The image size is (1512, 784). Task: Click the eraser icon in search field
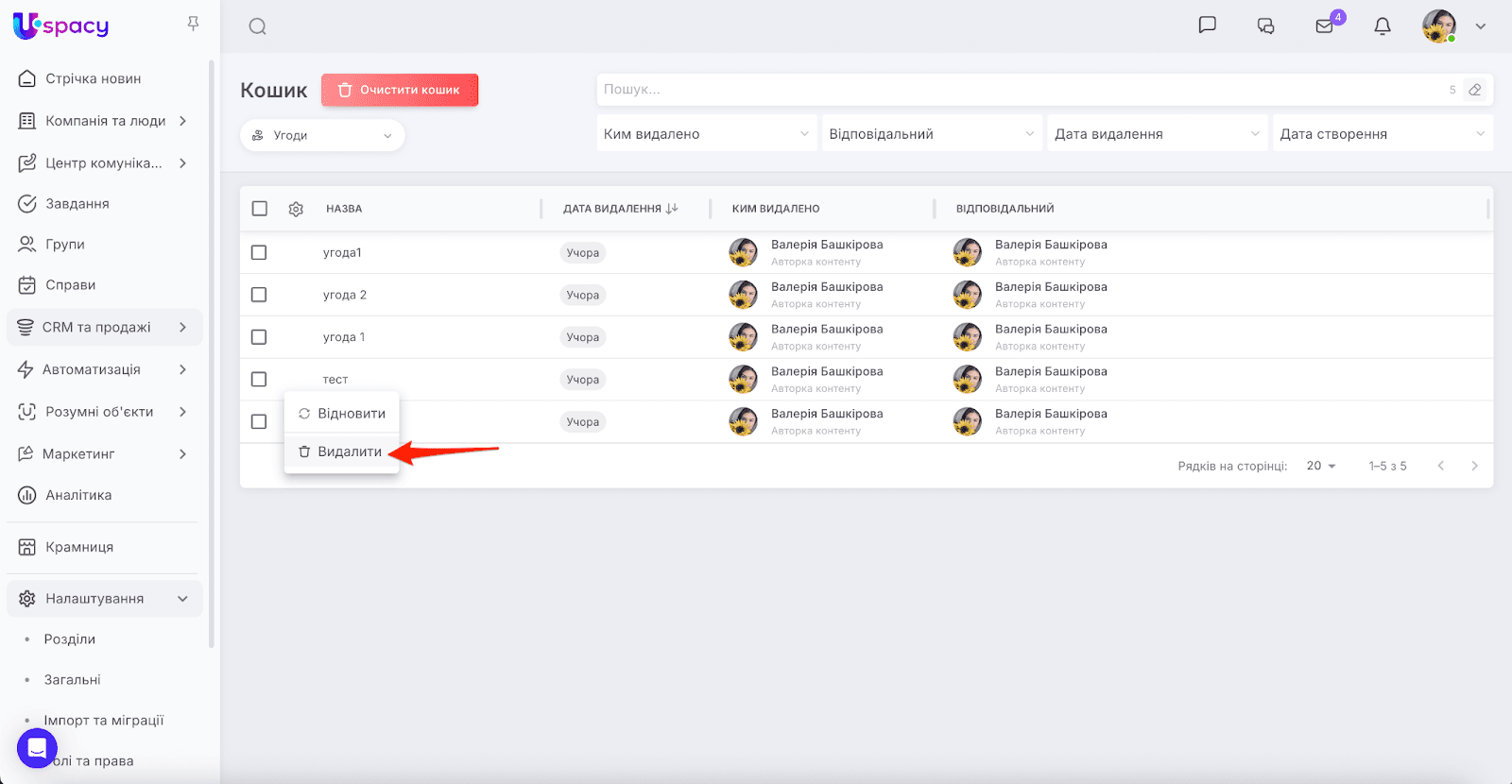pos(1474,90)
